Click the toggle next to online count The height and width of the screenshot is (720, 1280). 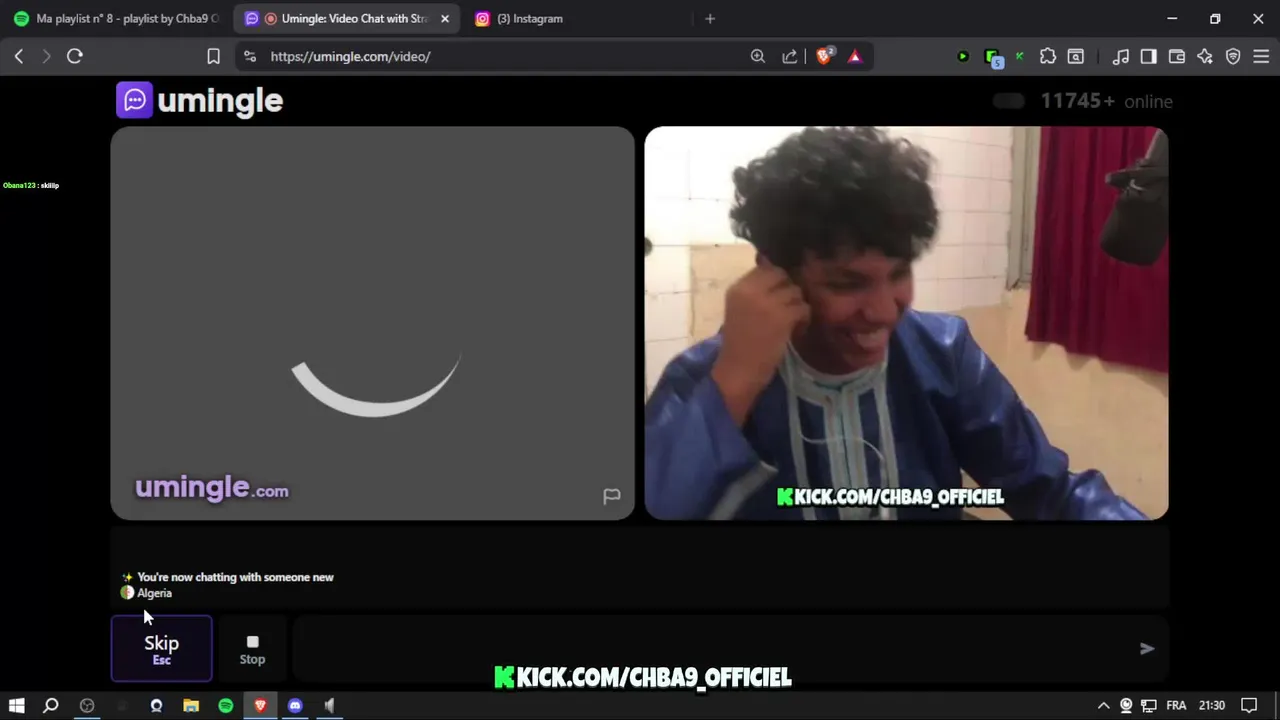1009,101
